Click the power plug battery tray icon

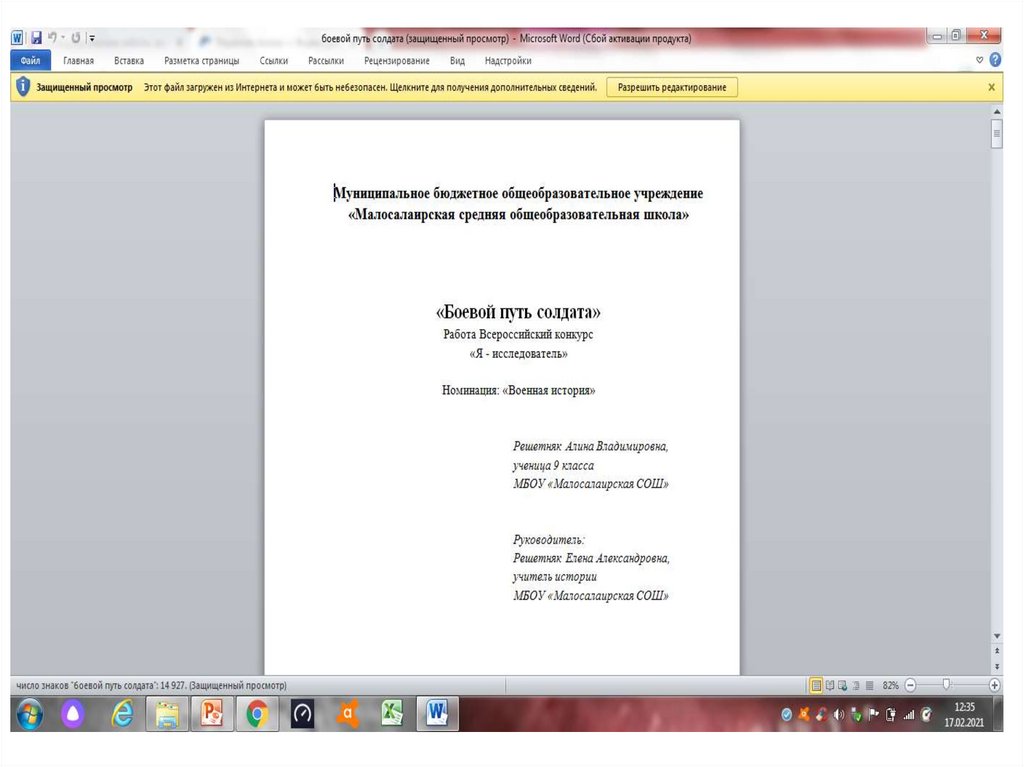click(x=890, y=714)
